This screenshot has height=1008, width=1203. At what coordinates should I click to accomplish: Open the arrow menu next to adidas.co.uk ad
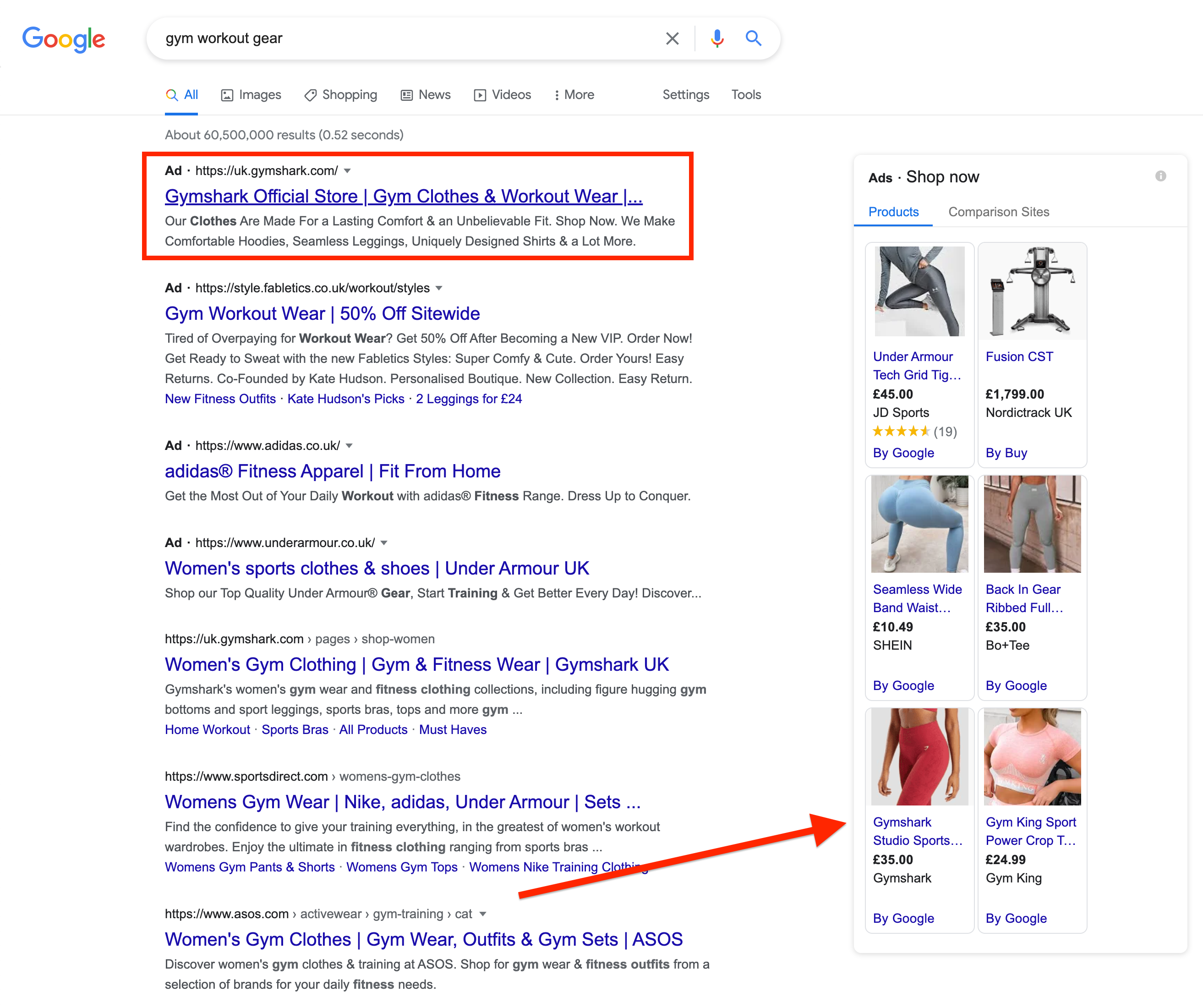click(350, 446)
